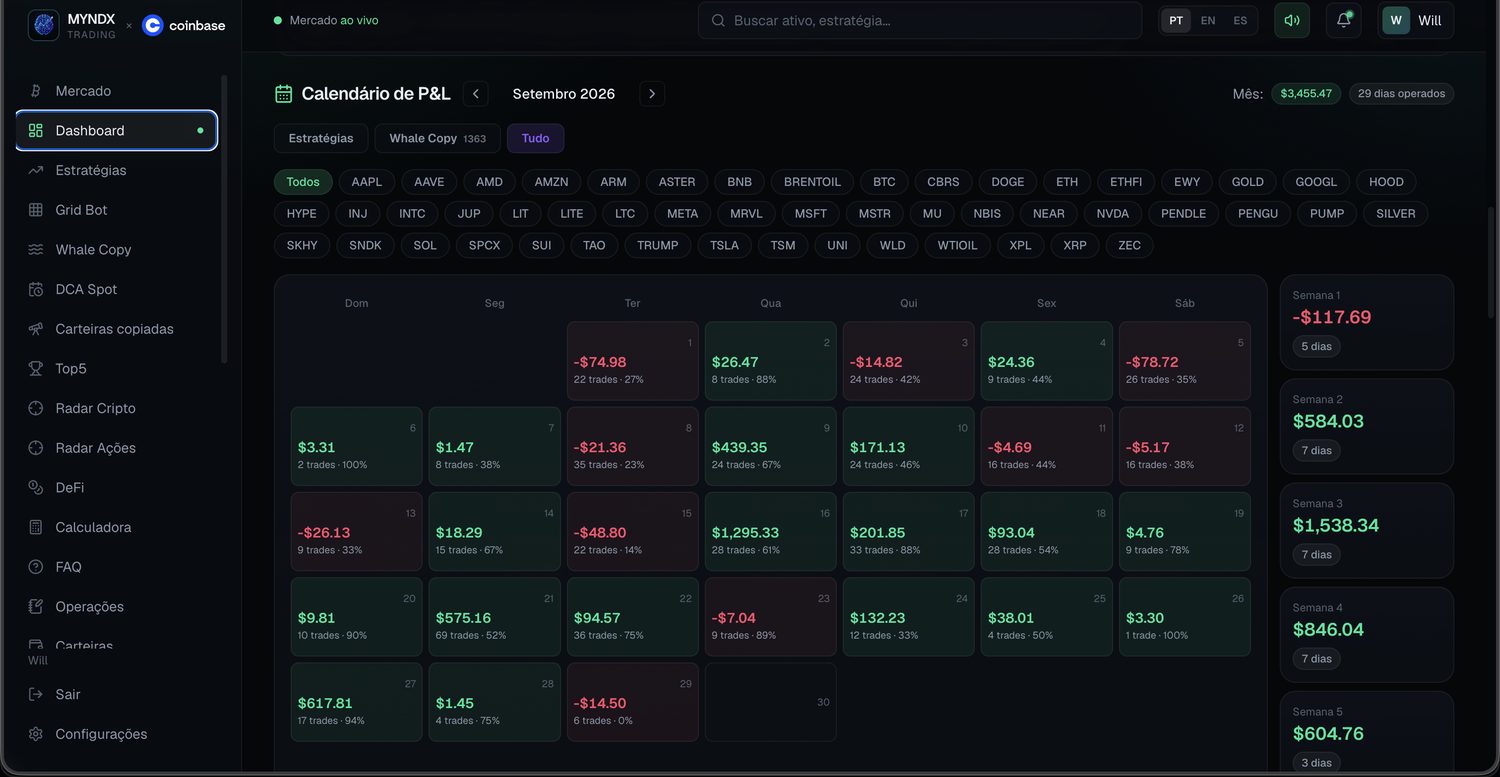Select the Todos asset filter
The height and width of the screenshot is (777, 1500).
pos(303,182)
